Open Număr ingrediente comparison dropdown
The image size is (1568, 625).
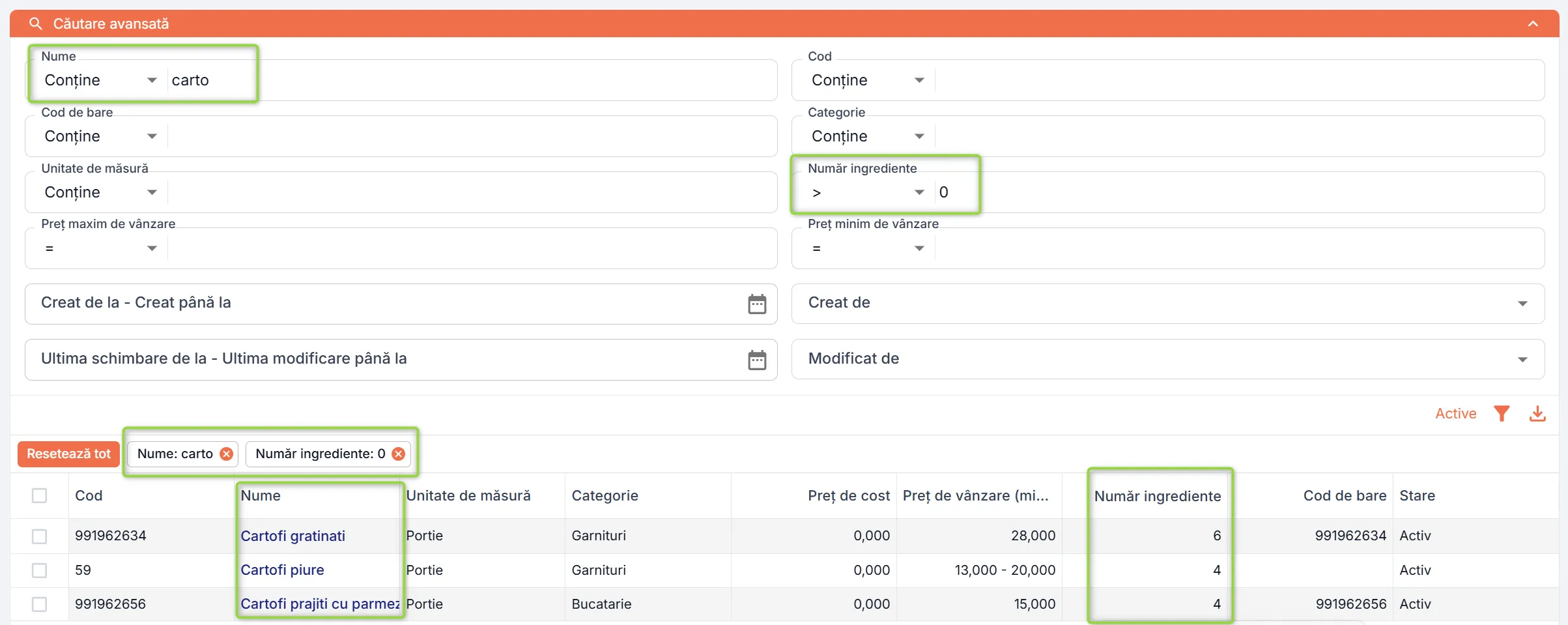coord(867,192)
